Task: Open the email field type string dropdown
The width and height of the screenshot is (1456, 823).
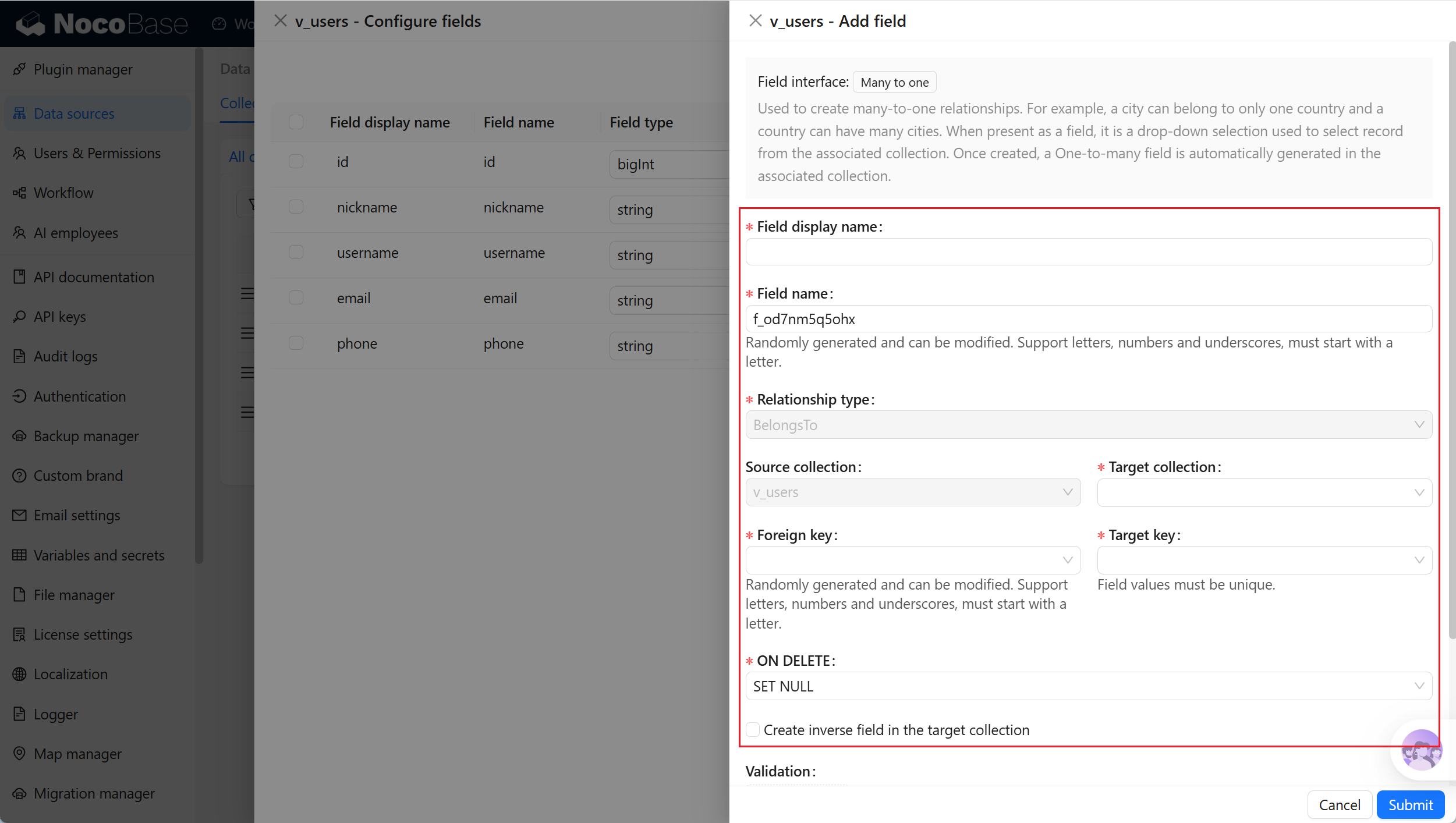Action: coord(669,300)
